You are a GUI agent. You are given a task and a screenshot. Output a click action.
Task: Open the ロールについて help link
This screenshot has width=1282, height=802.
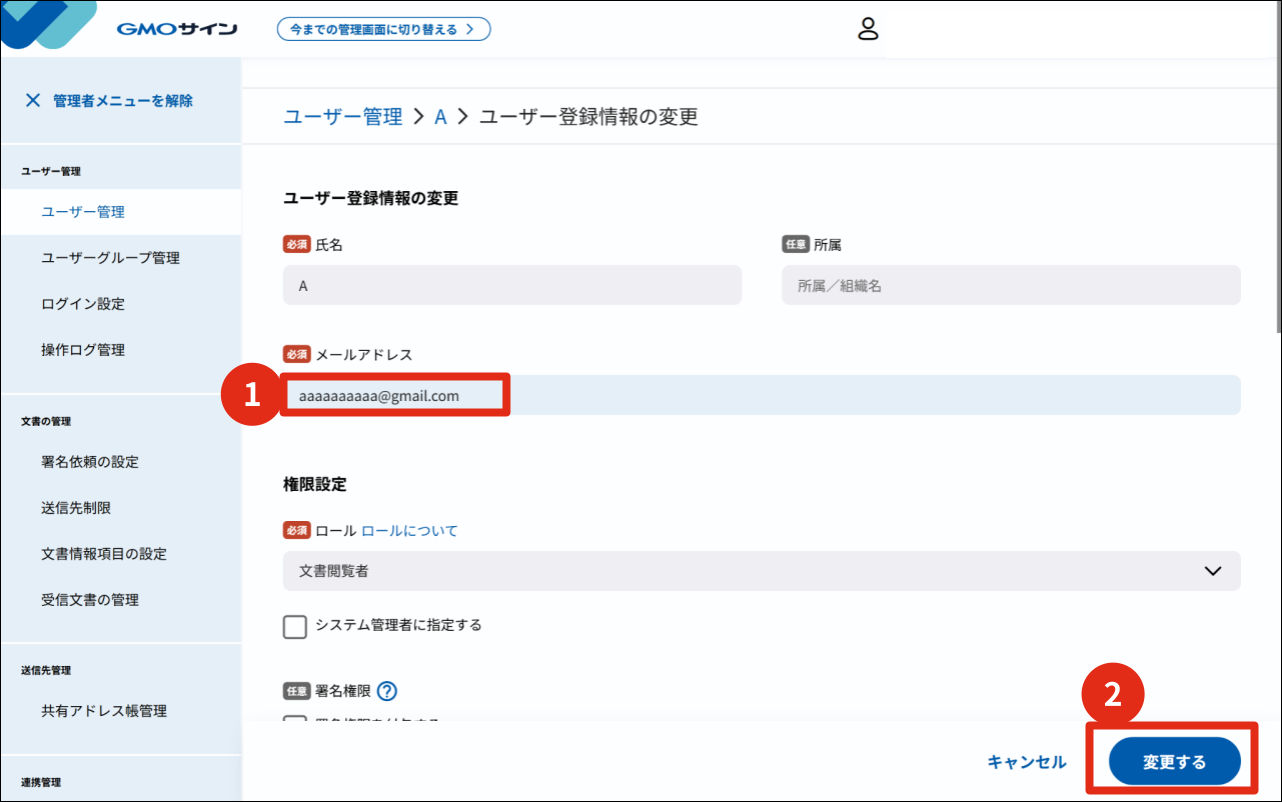410,531
